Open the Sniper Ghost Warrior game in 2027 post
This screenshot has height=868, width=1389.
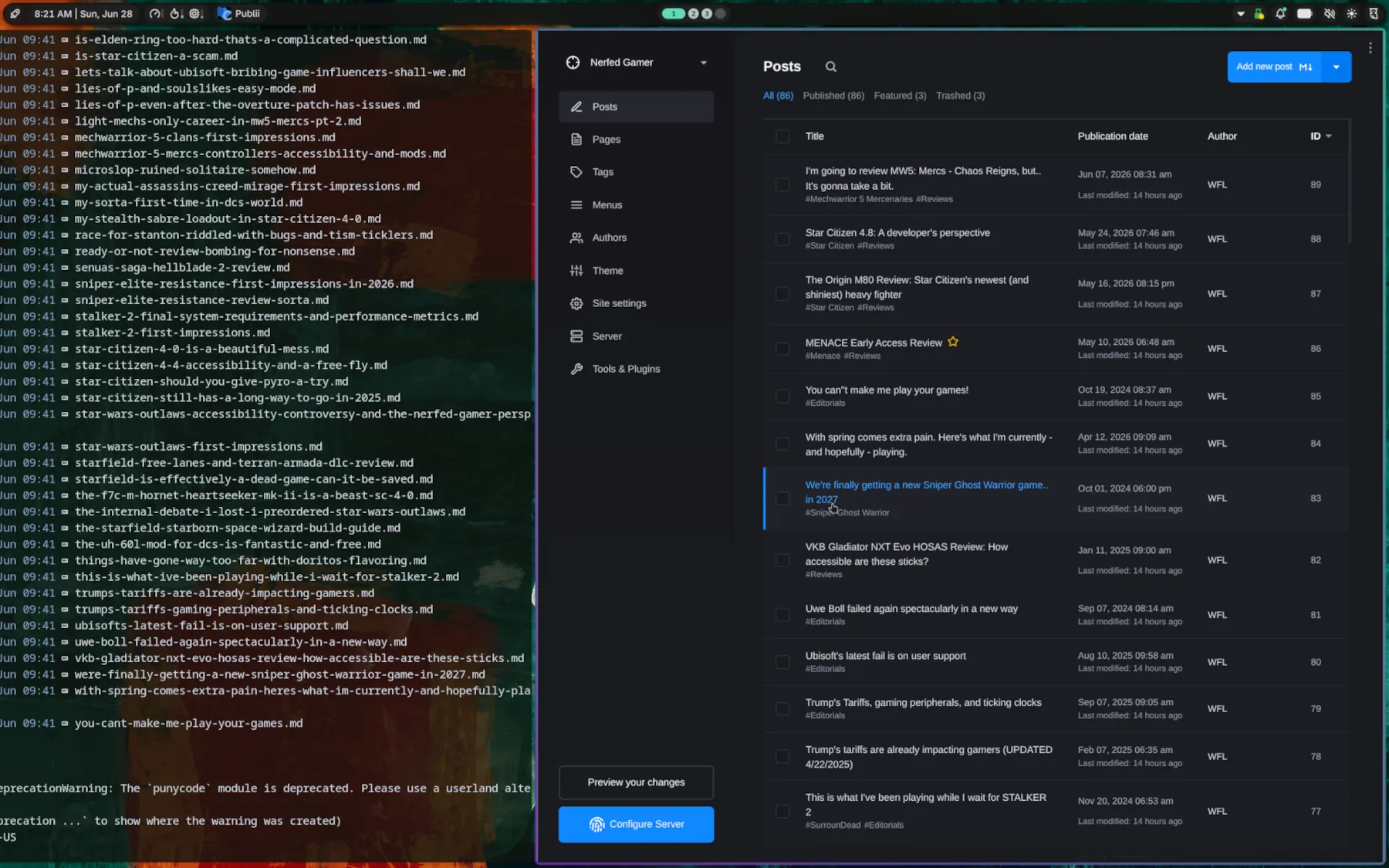926,492
